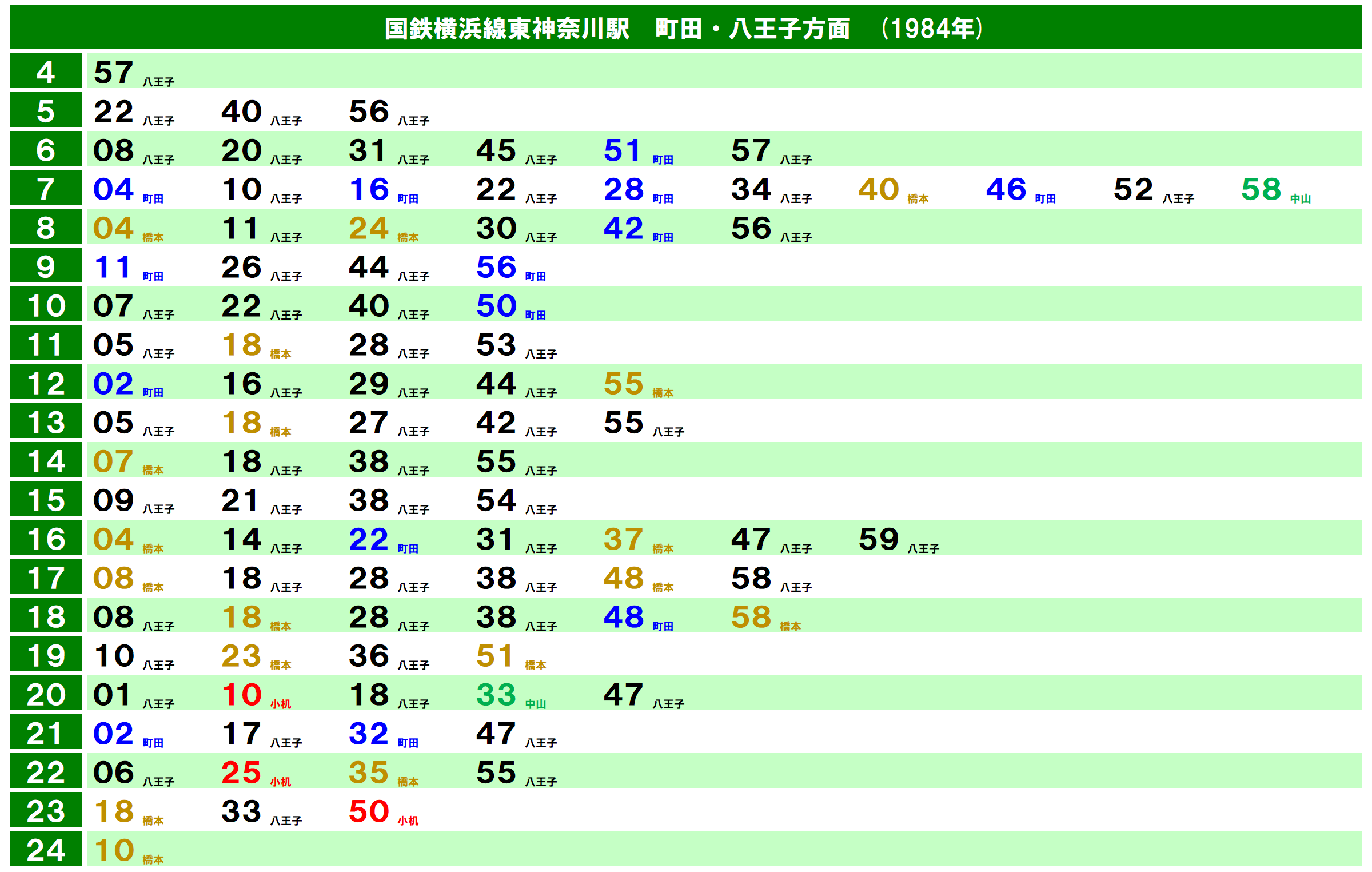The width and height of the screenshot is (1372, 872).
Task: Select the blue 18:48 Machida departure
Action: [623, 617]
